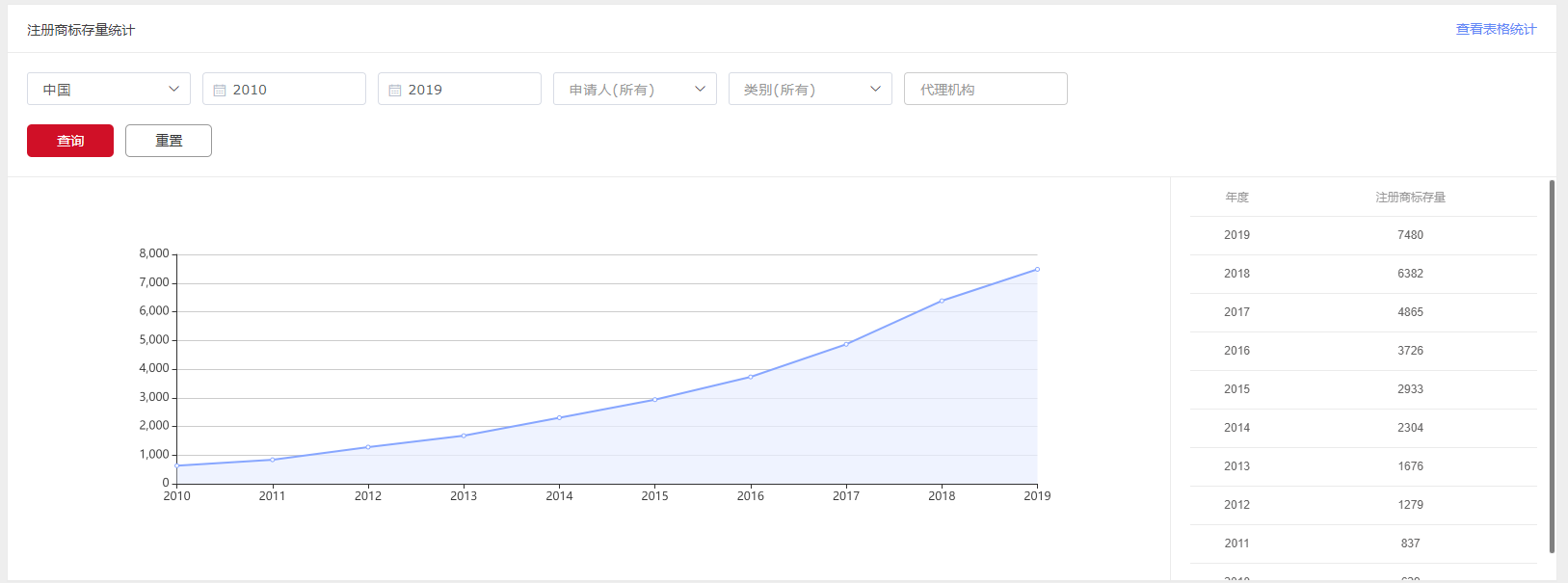Select the 2019 row in the table
1568x583 pixels.
pos(1363,235)
